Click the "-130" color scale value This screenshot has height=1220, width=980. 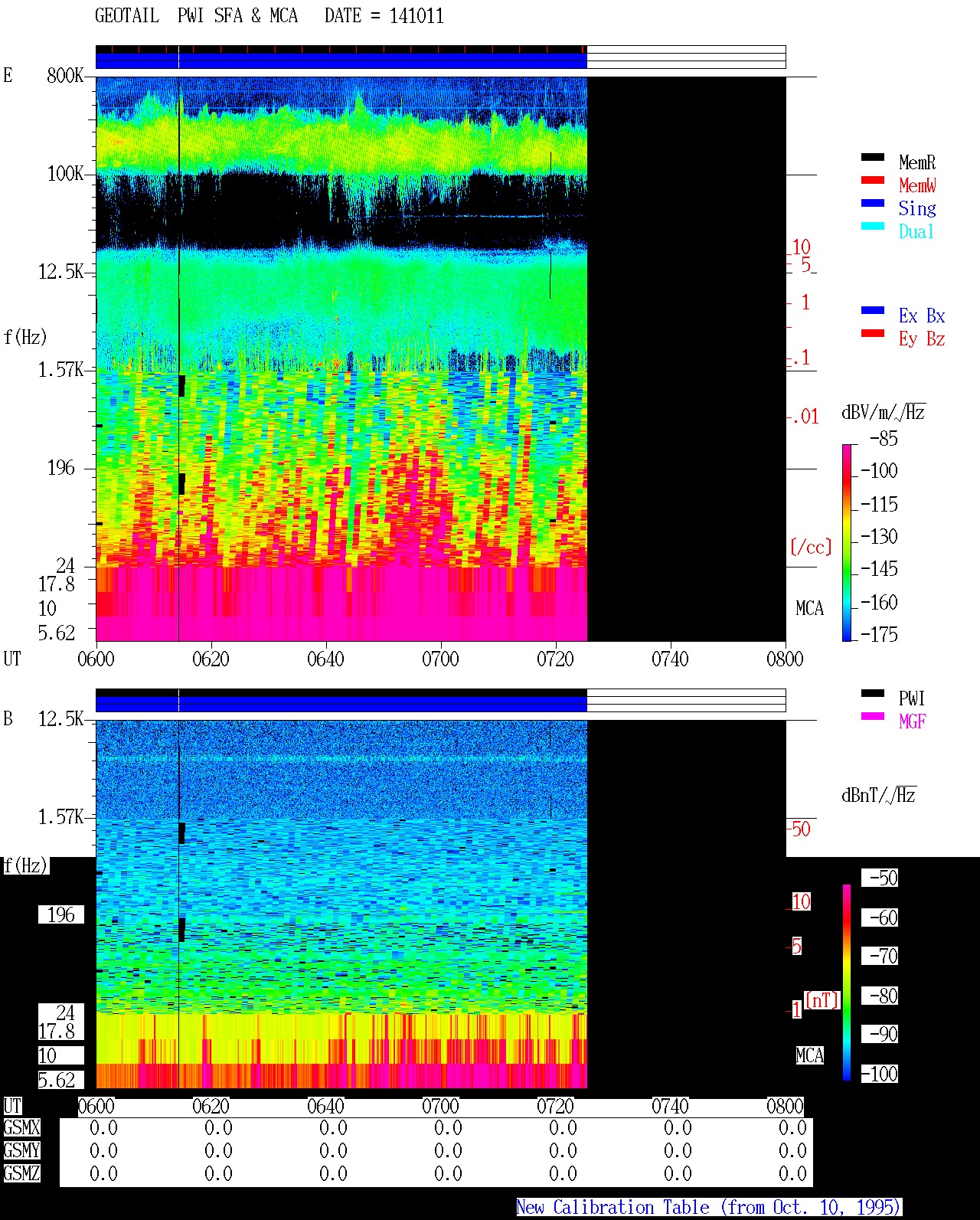point(879,536)
